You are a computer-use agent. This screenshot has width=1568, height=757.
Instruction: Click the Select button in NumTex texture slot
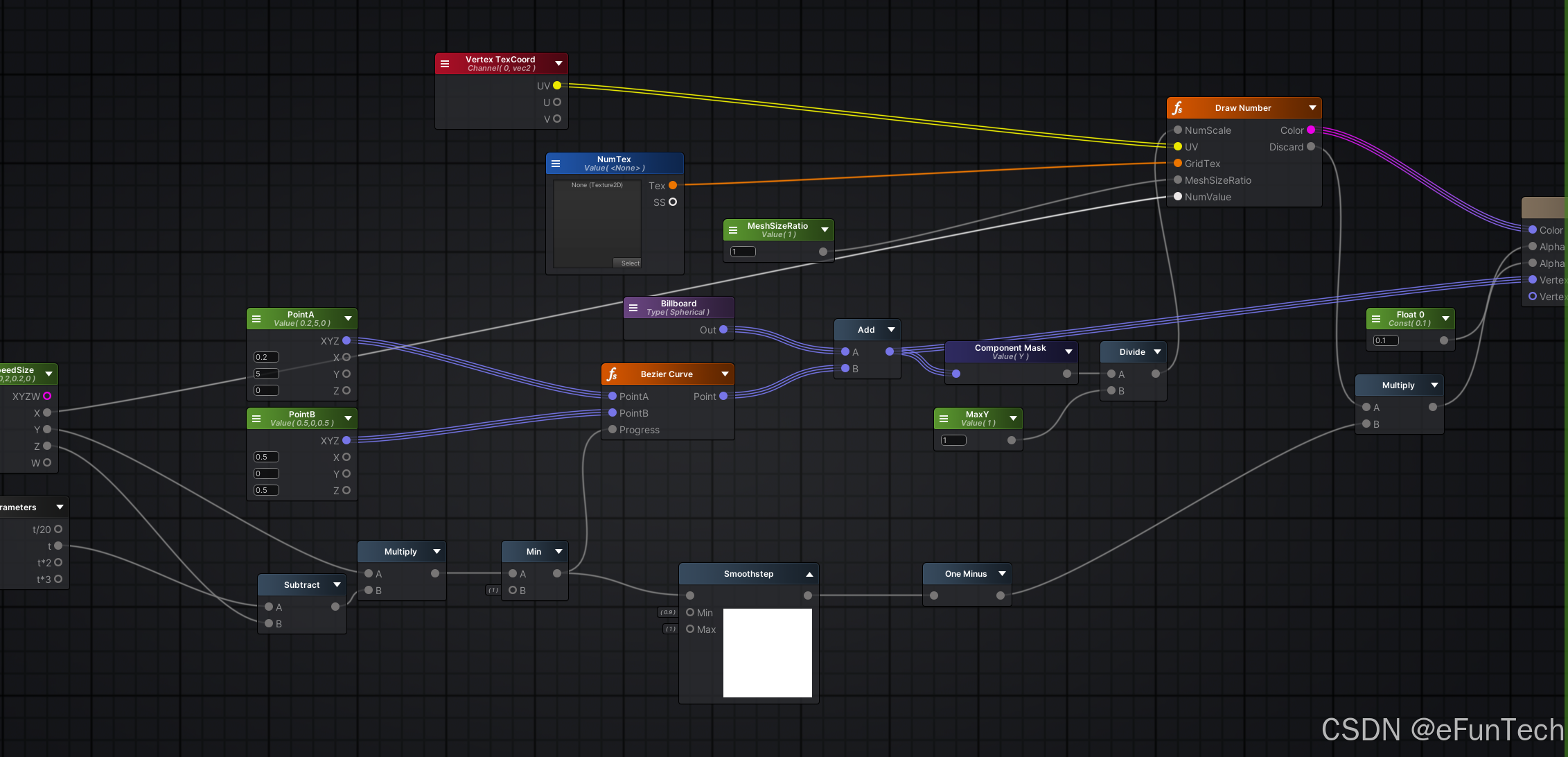630,263
